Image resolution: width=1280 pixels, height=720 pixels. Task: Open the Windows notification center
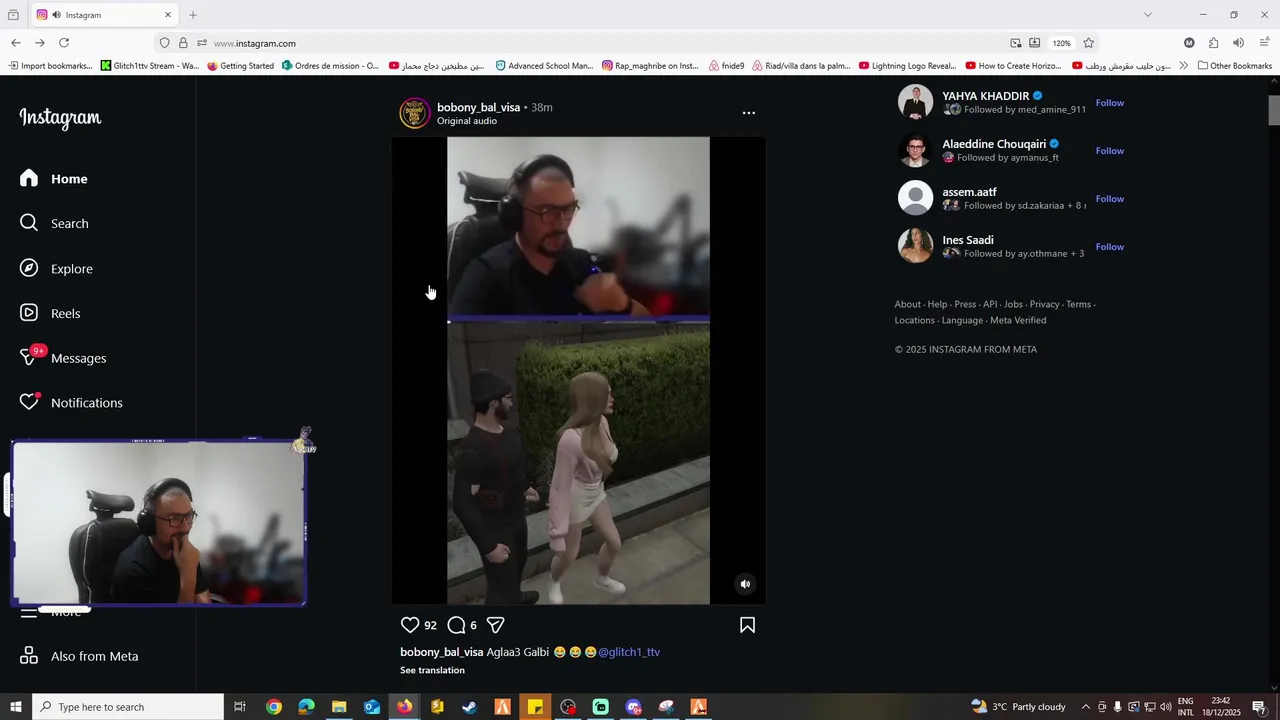1259,707
